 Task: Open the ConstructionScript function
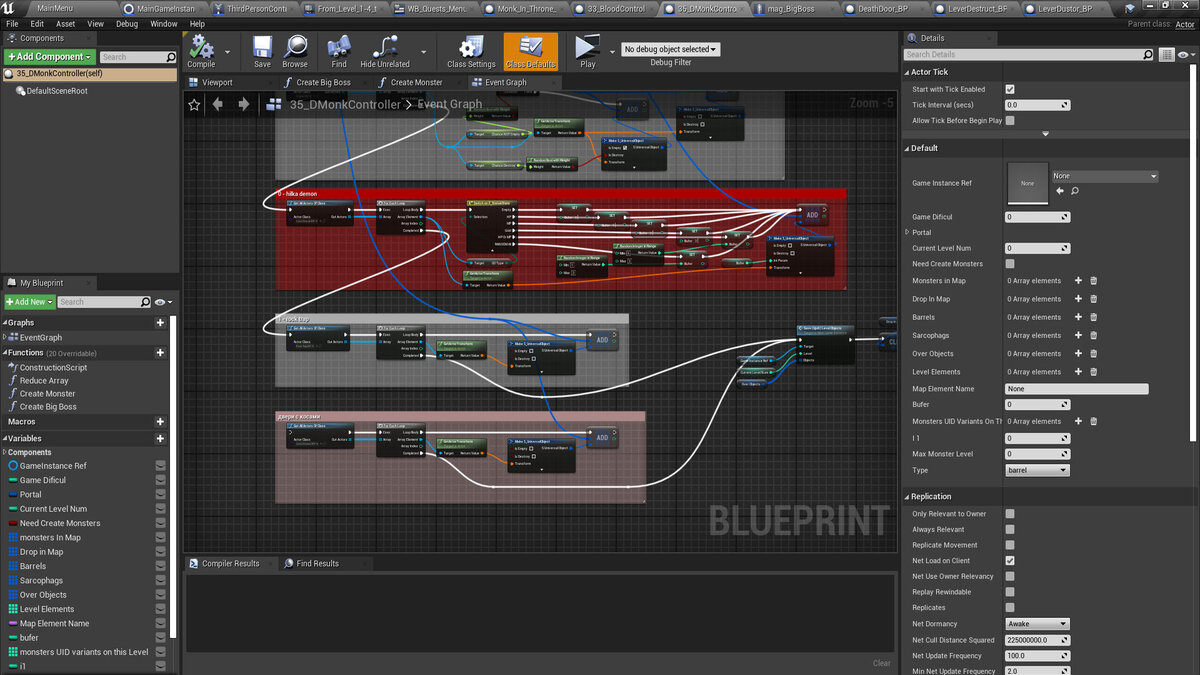[x=53, y=368]
